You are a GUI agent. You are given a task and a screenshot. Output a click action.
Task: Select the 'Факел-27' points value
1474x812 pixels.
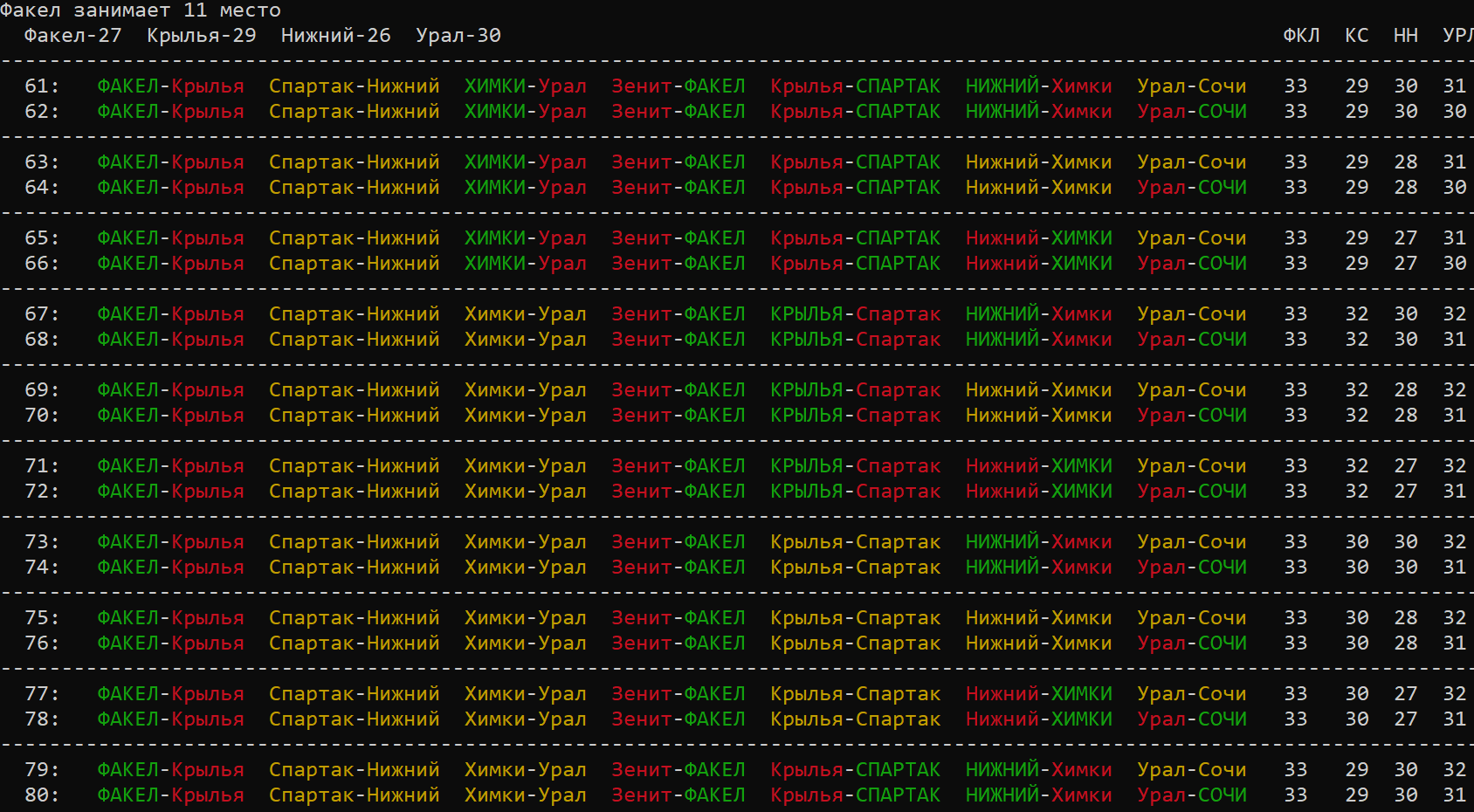73,36
